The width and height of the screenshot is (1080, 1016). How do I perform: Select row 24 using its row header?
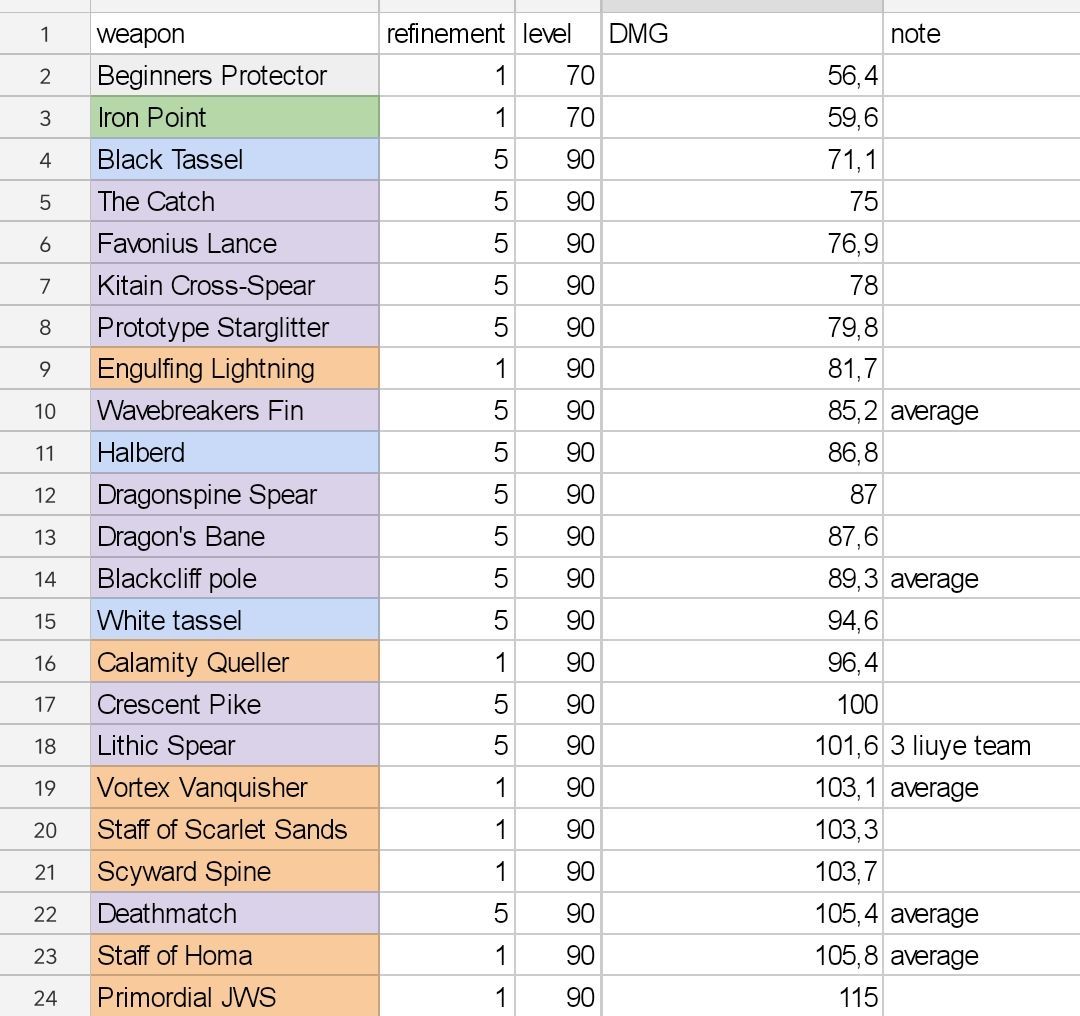(x=45, y=997)
